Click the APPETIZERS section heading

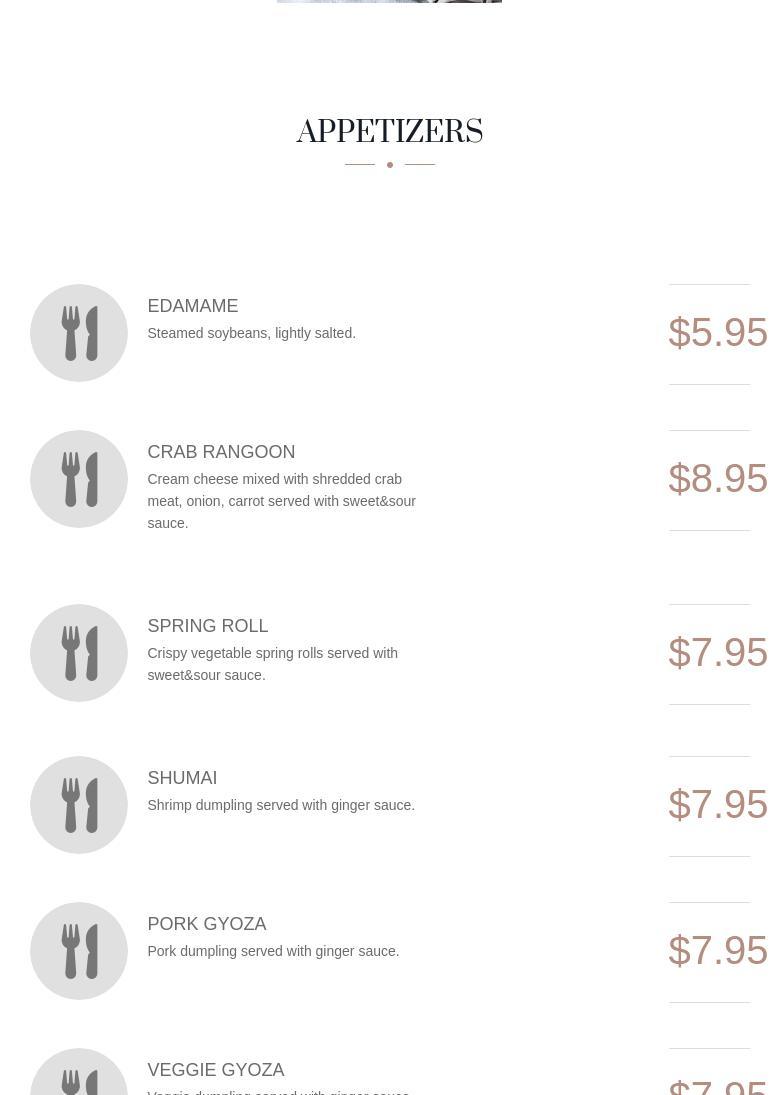[390, 131]
